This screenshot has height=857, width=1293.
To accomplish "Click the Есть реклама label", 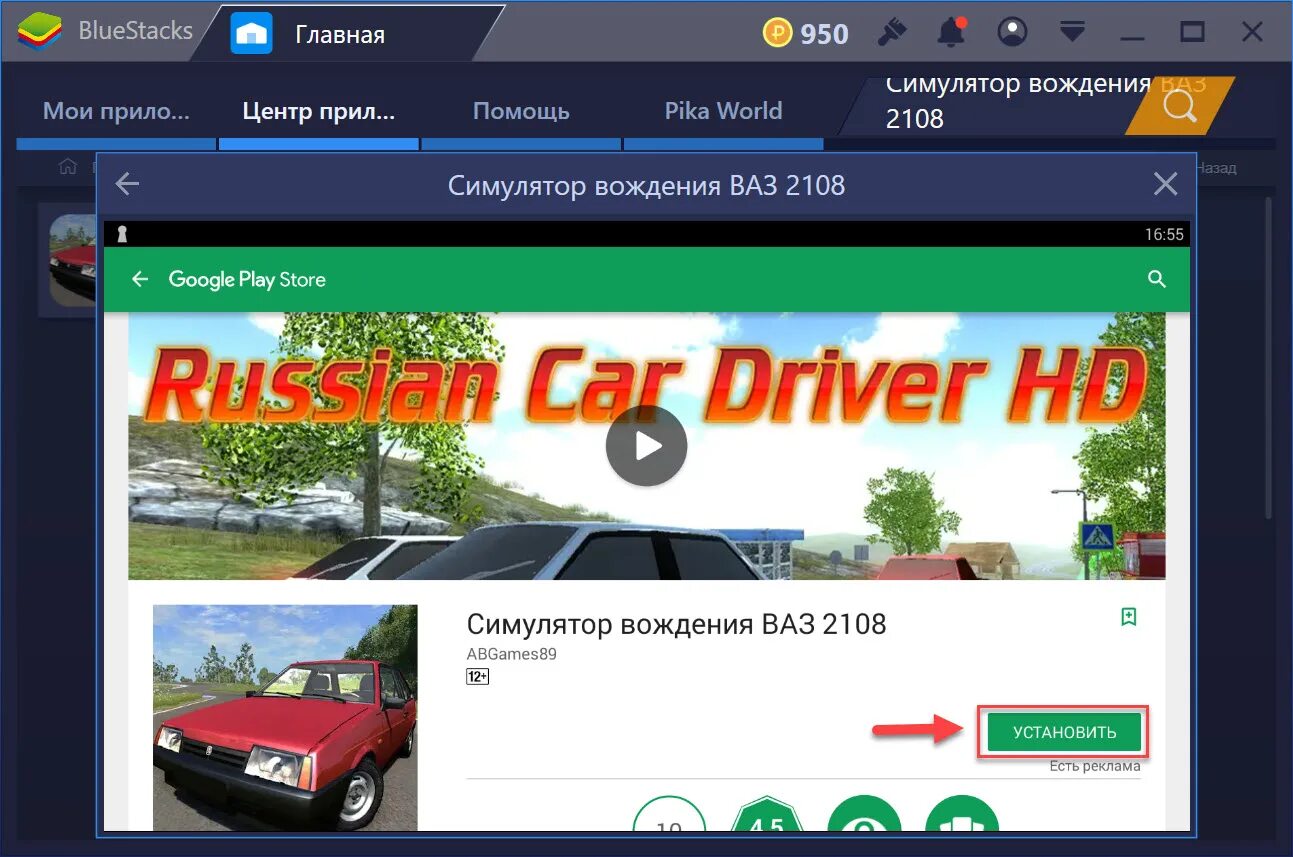I will 1095,767.
